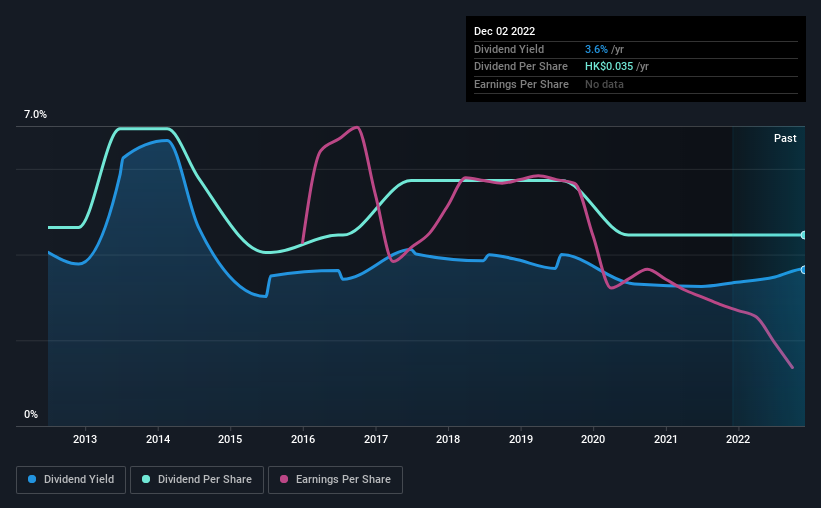
Task: Click the Earnings Per Share tooltip row label
Action: [x=521, y=84]
